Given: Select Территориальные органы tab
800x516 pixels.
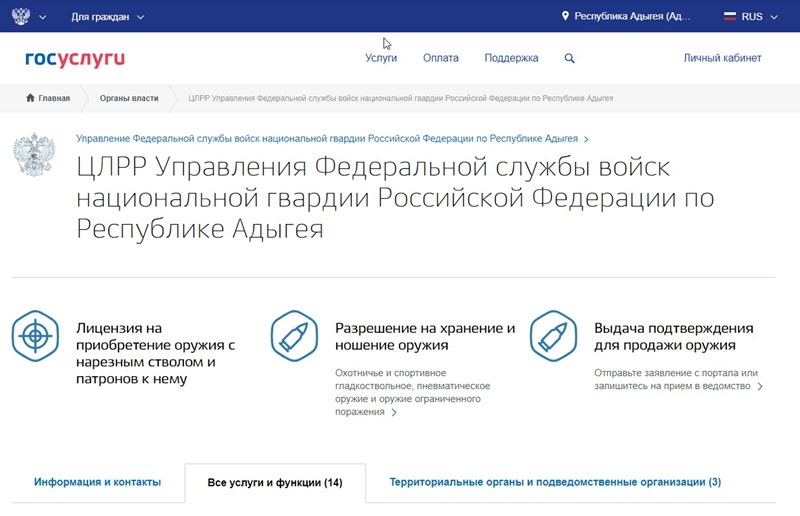Looking at the screenshot, I should click(555, 482).
